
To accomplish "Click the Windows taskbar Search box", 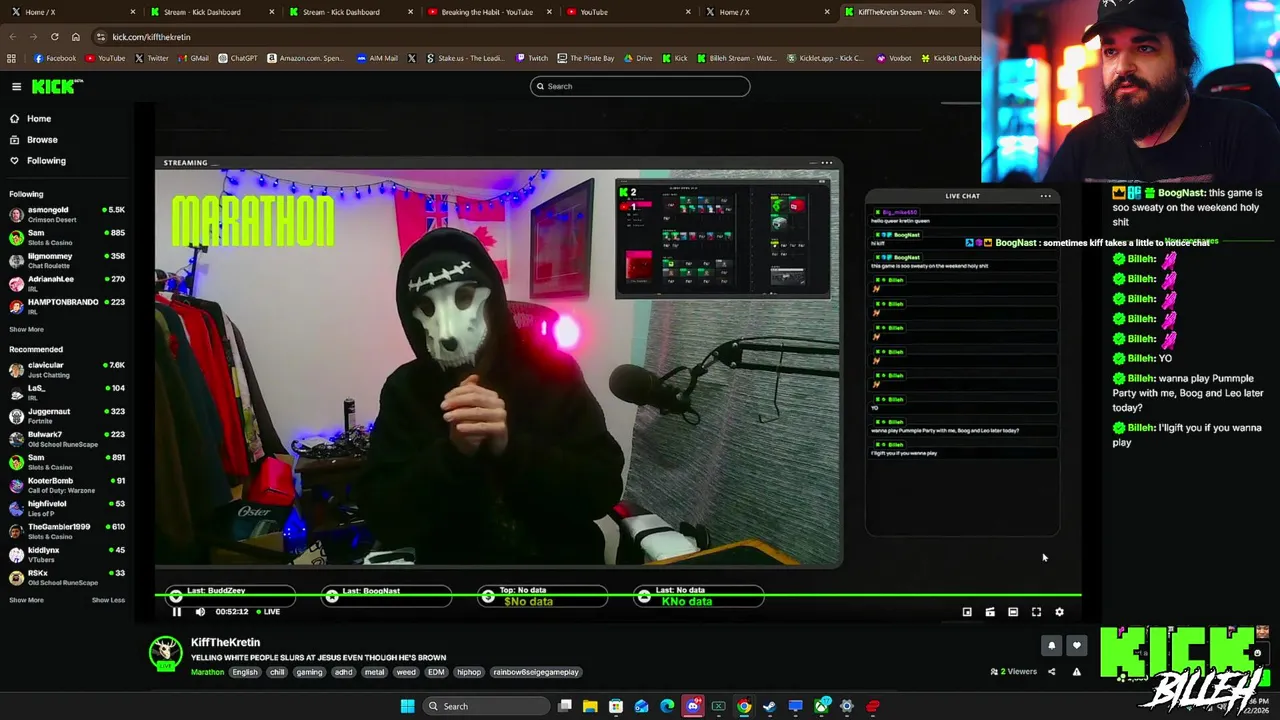I will tap(485, 706).
